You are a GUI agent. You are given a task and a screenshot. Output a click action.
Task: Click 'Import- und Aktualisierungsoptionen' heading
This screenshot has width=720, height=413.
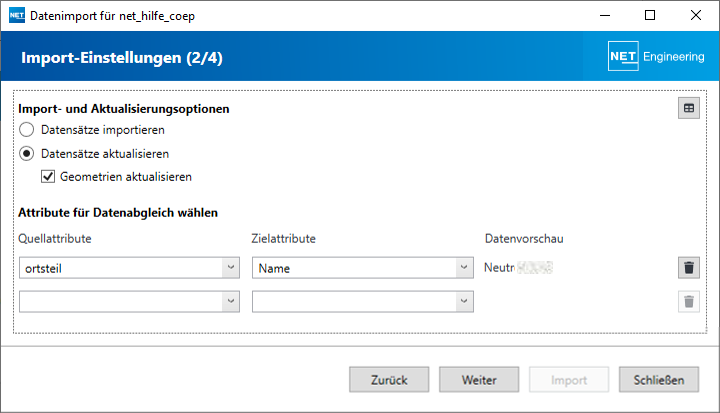[x=124, y=109]
